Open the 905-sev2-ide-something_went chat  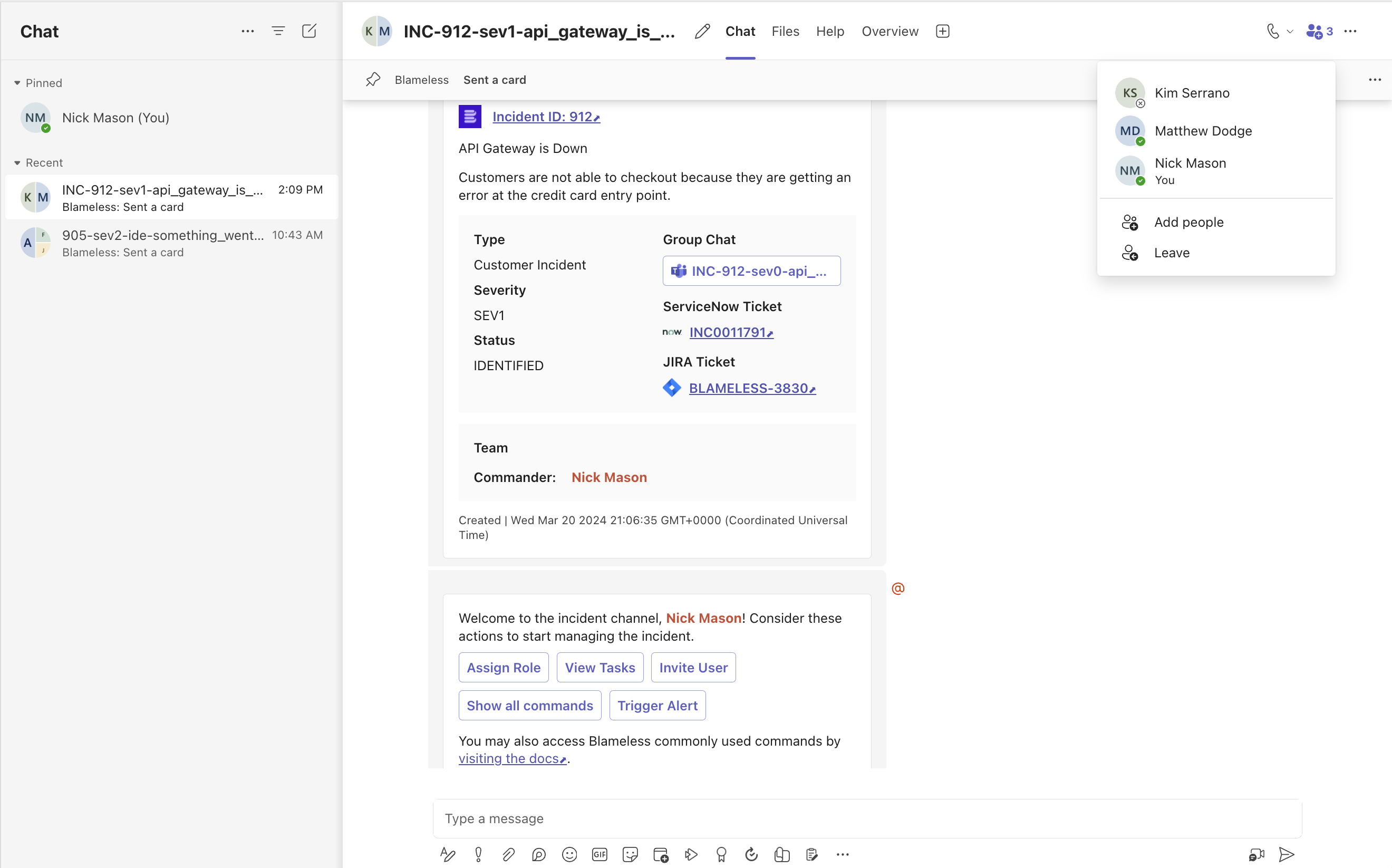[x=171, y=243]
